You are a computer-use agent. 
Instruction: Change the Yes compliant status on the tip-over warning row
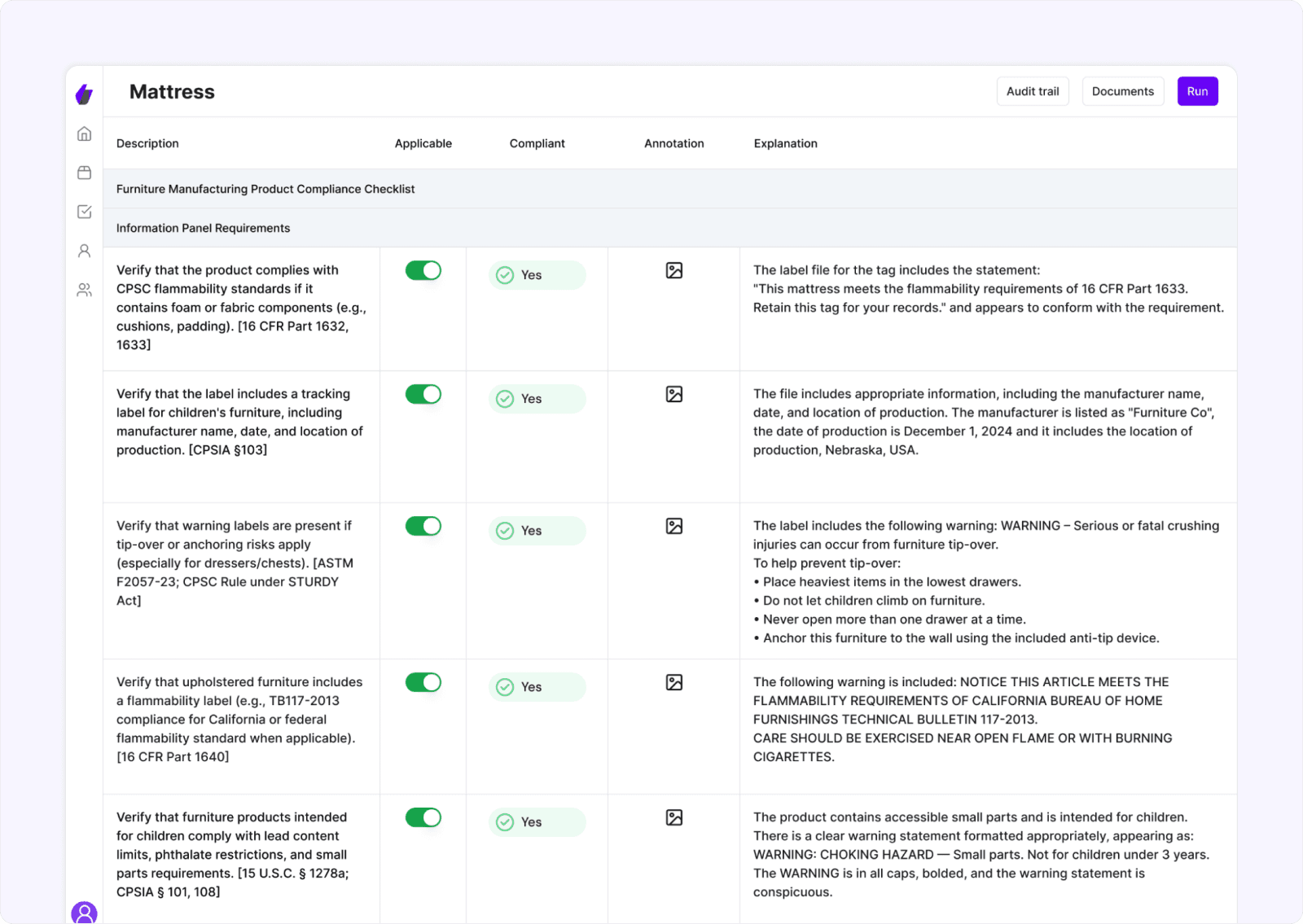[536, 530]
